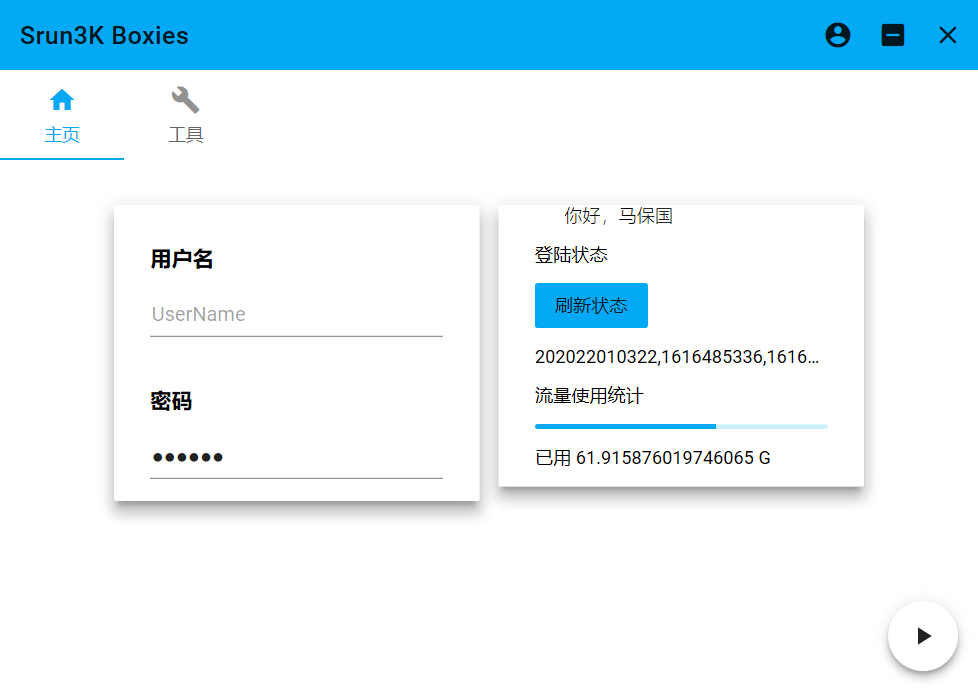
Task: Select the tools wrench icon in the navigation bar
Action: click(185, 98)
